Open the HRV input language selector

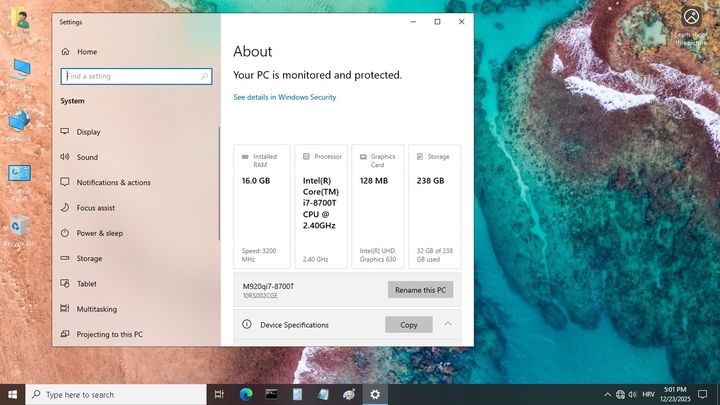point(648,395)
